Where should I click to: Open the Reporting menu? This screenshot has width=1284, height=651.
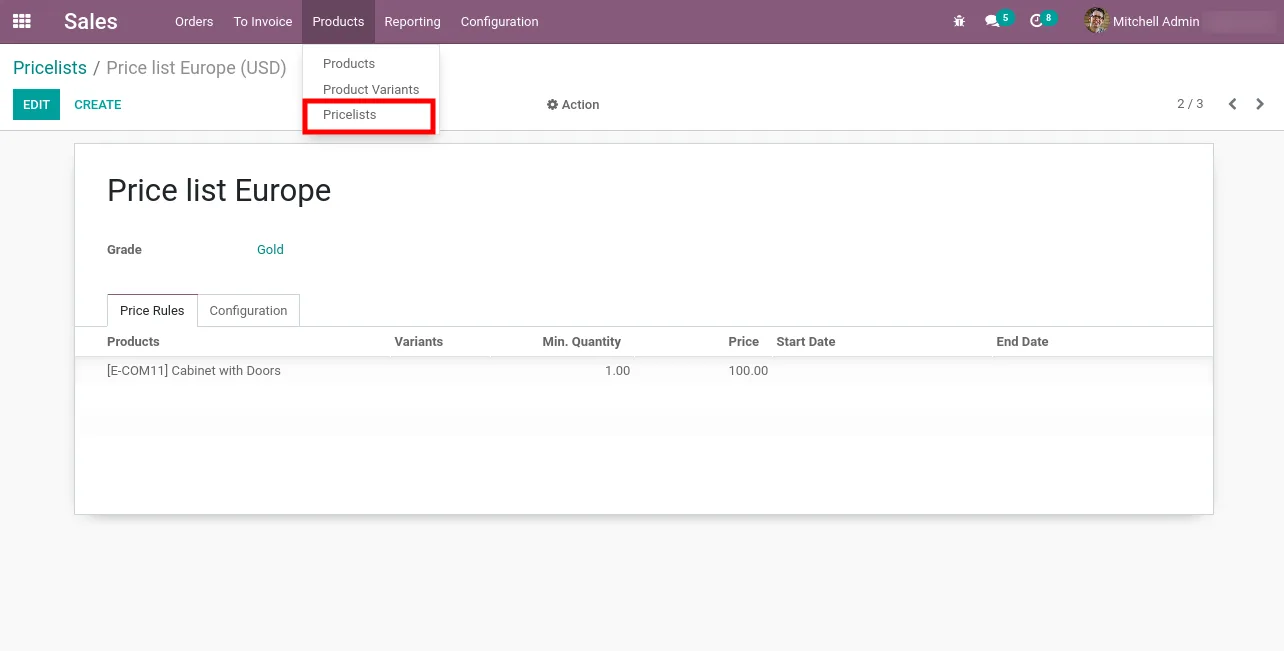point(412,21)
